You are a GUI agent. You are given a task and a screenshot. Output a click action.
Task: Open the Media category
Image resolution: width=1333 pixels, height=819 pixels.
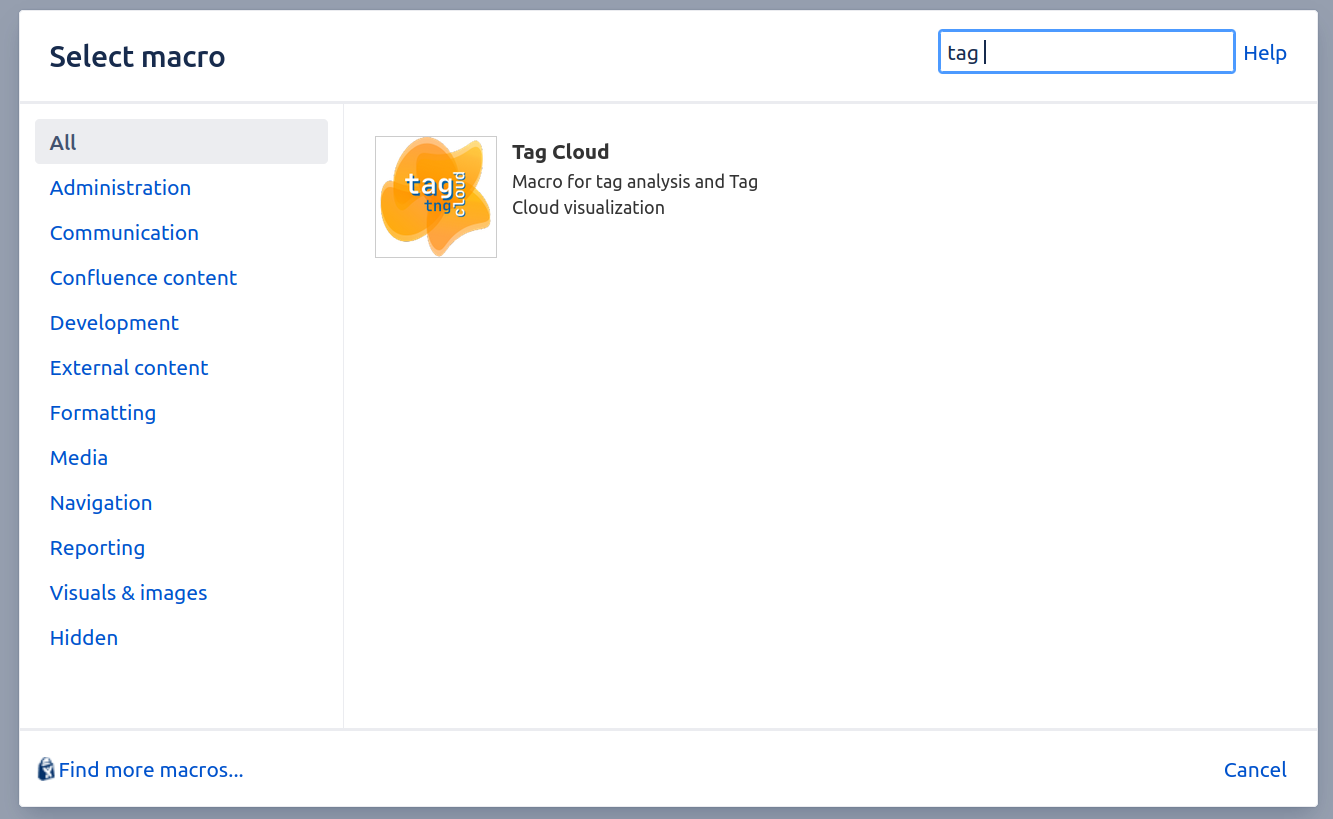[79, 457]
